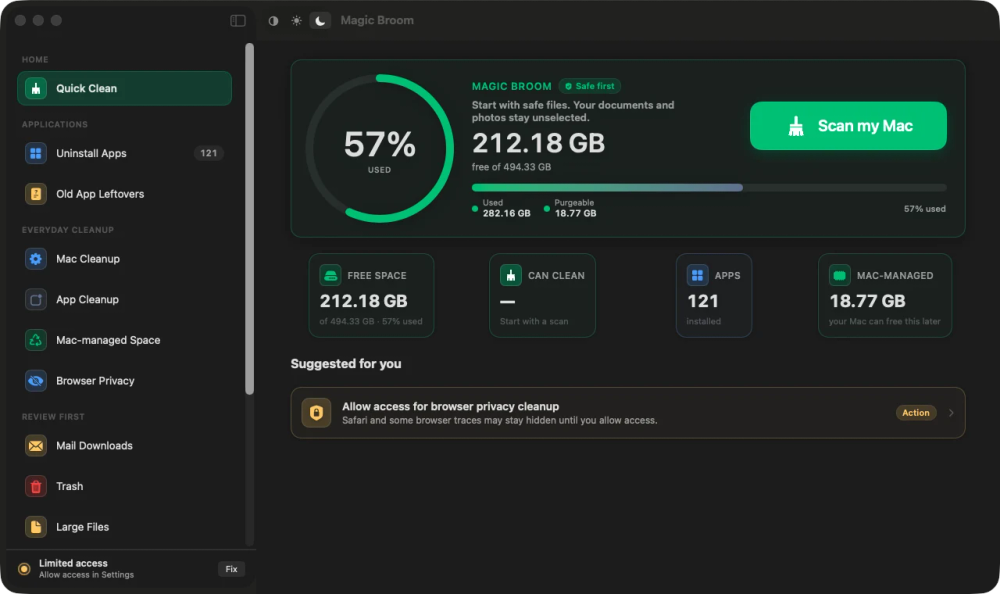The height and width of the screenshot is (594, 1000).
Task: Click "Allow access for browser privacy cleanup" title
Action: click(x=450, y=406)
